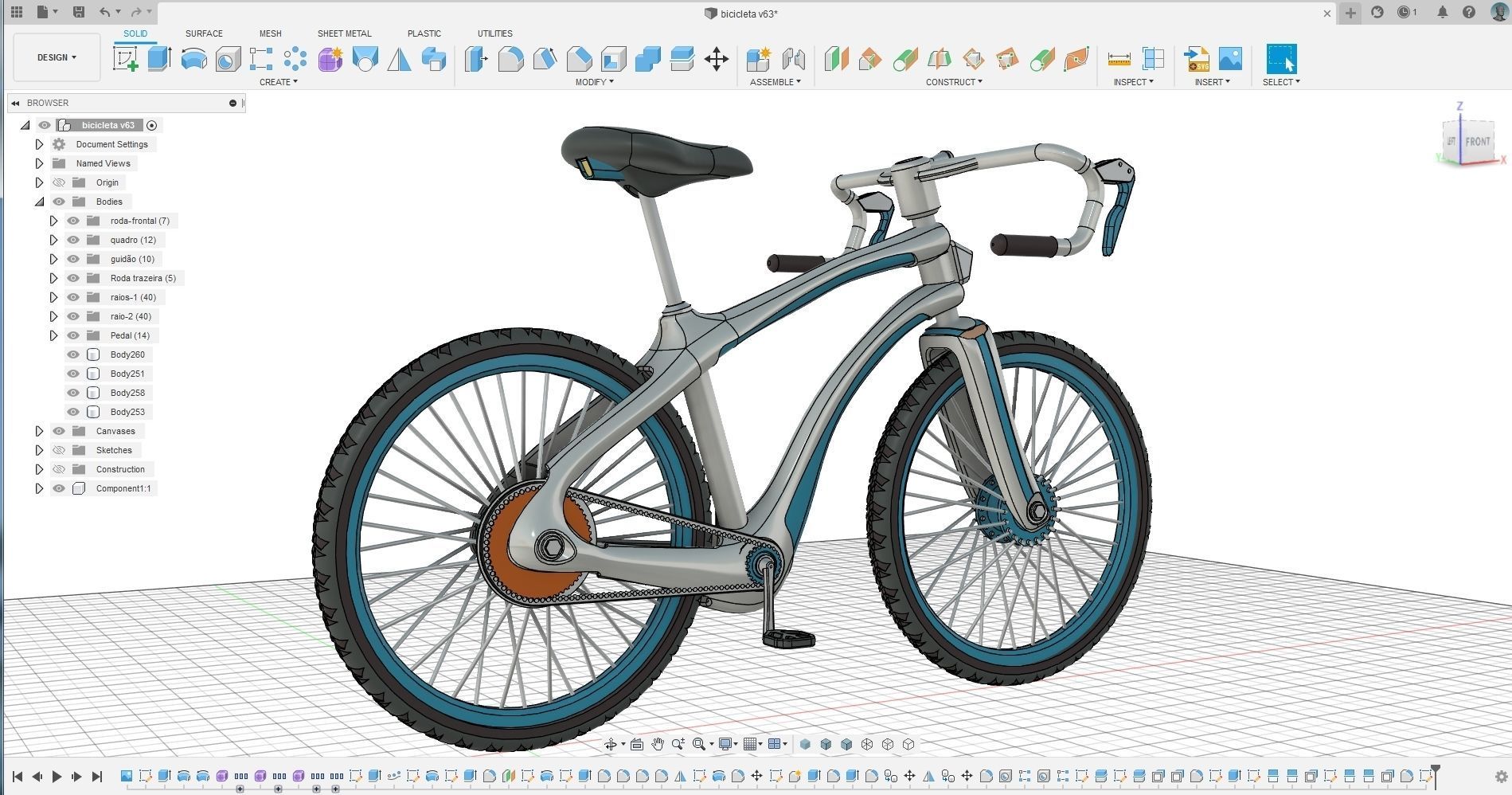The height and width of the screenshot is (795, 1512).
Task: Select the Insert SVG tool
Action: coord(1196,59)
